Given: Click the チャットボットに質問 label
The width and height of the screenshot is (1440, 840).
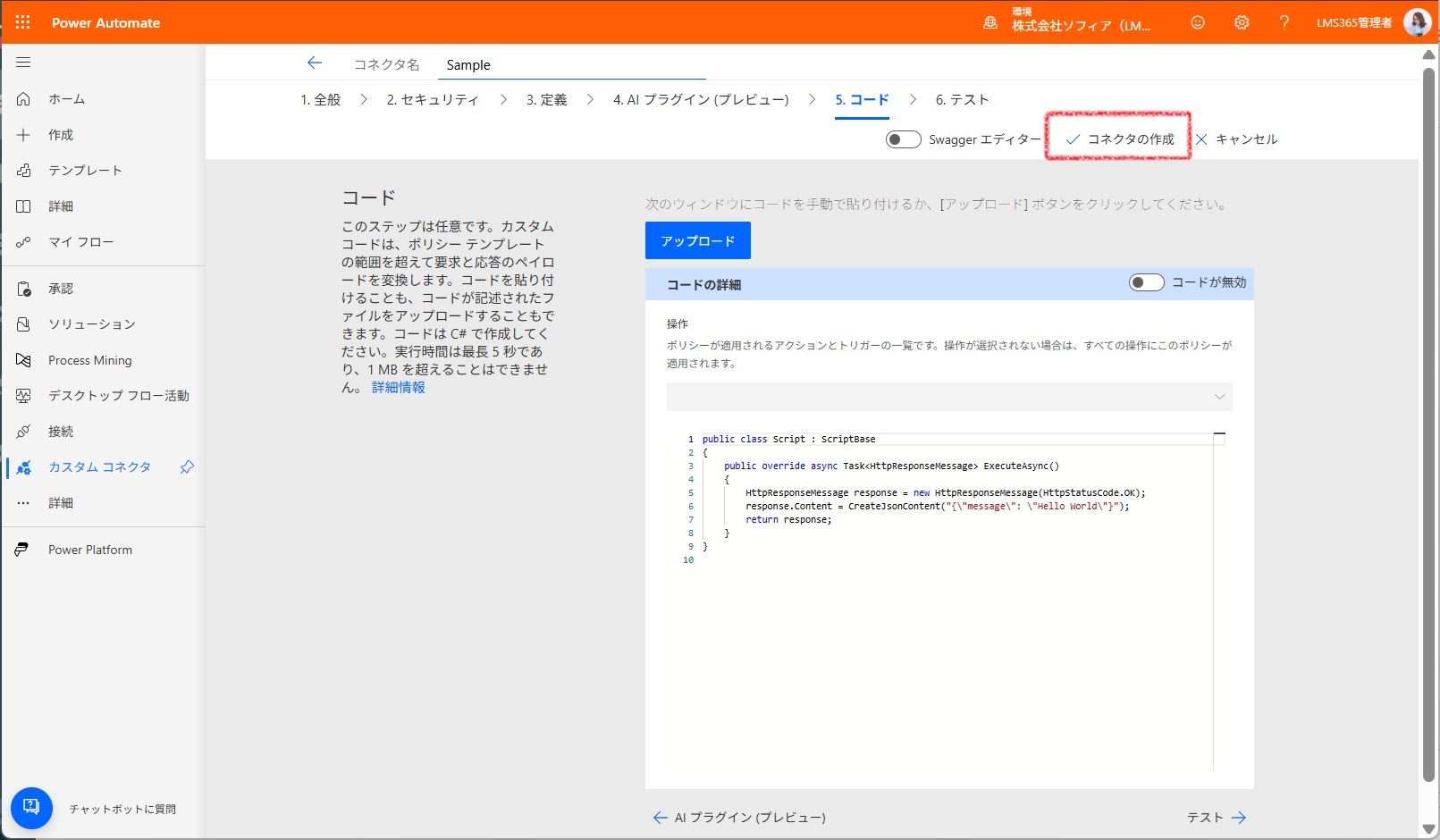Looking at the screenshot, I should [122, 810].
